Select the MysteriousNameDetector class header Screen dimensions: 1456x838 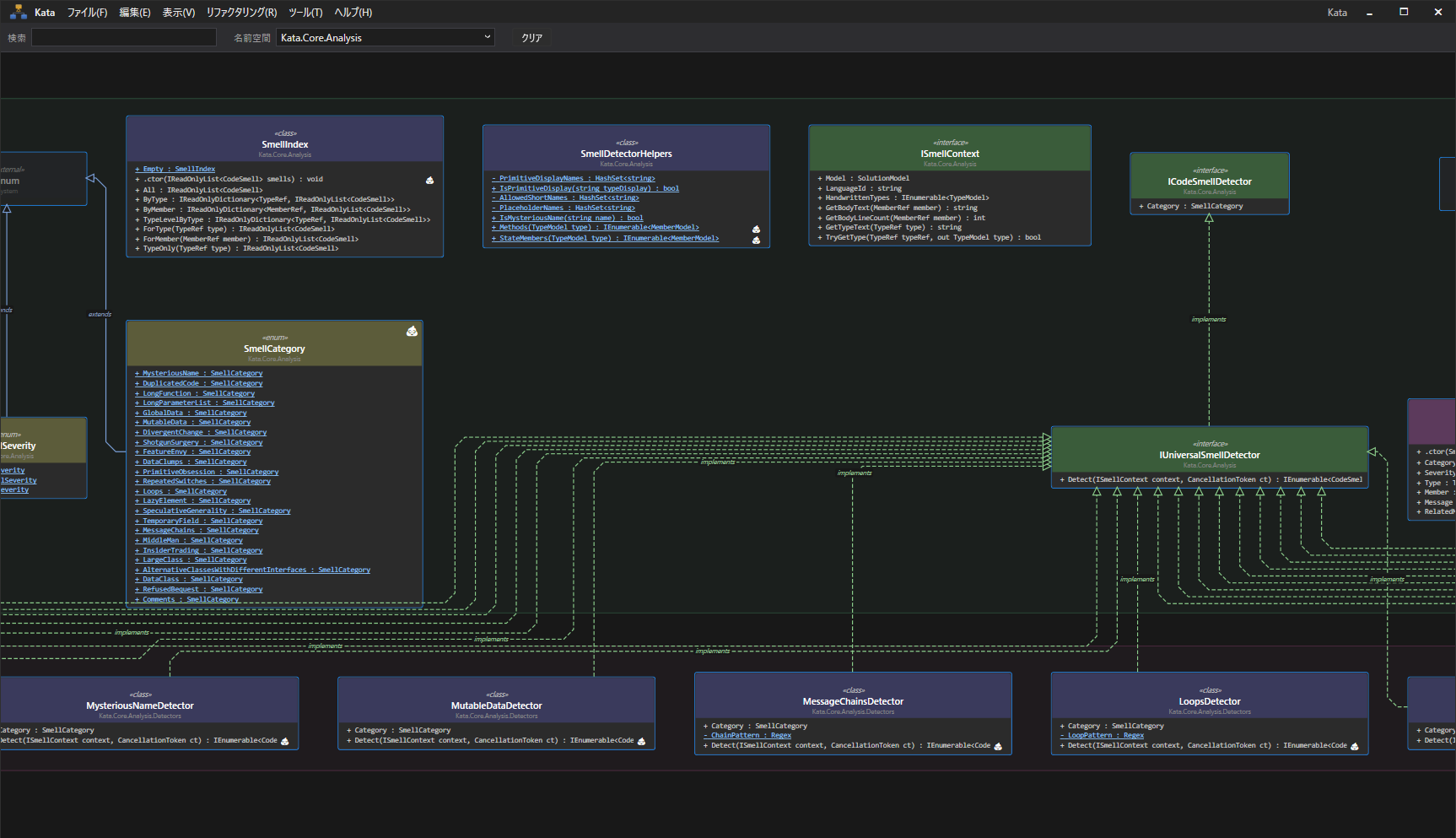[140, 700]
